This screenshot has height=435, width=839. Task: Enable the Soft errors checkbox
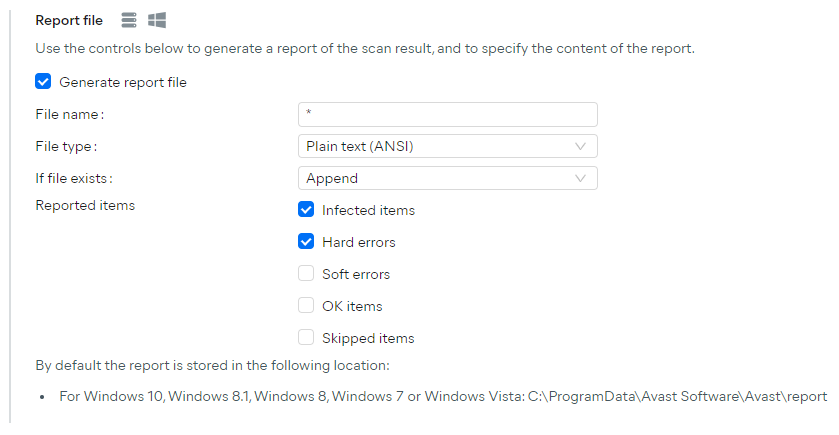306,273
